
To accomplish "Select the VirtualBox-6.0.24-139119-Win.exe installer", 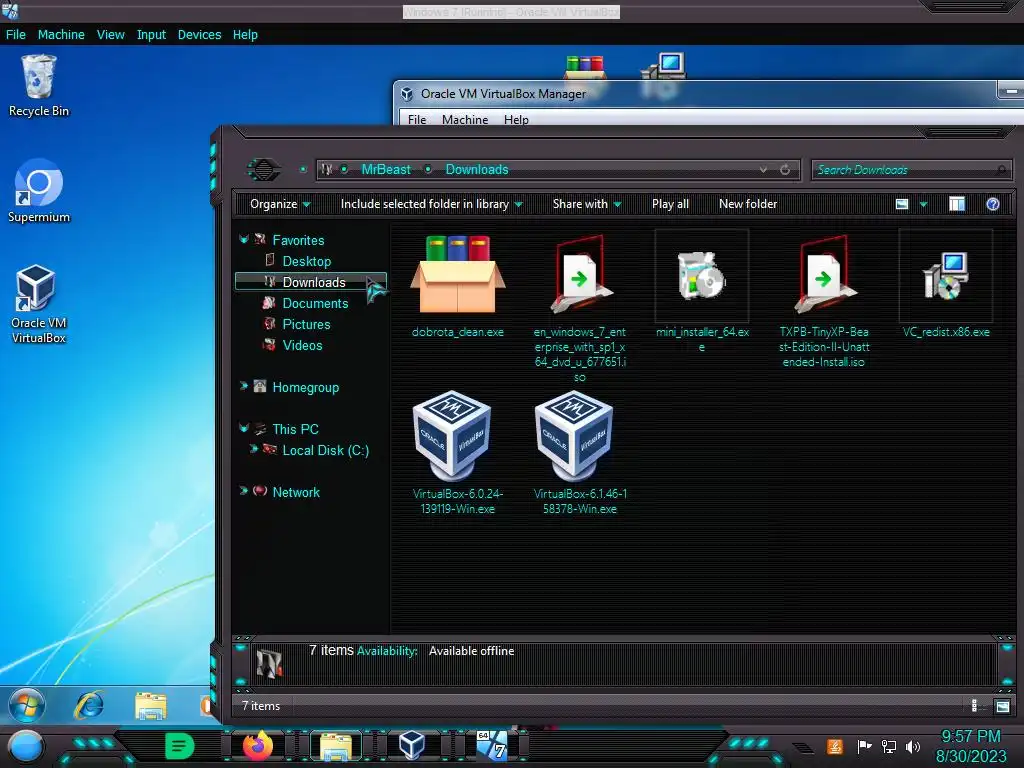I will pos(452,435).
